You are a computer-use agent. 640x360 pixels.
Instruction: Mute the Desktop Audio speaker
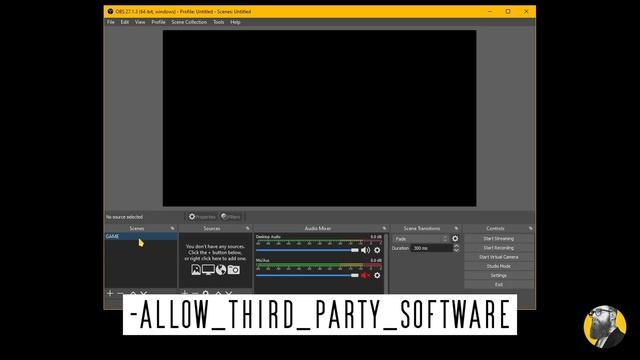[x=365, y=250]
